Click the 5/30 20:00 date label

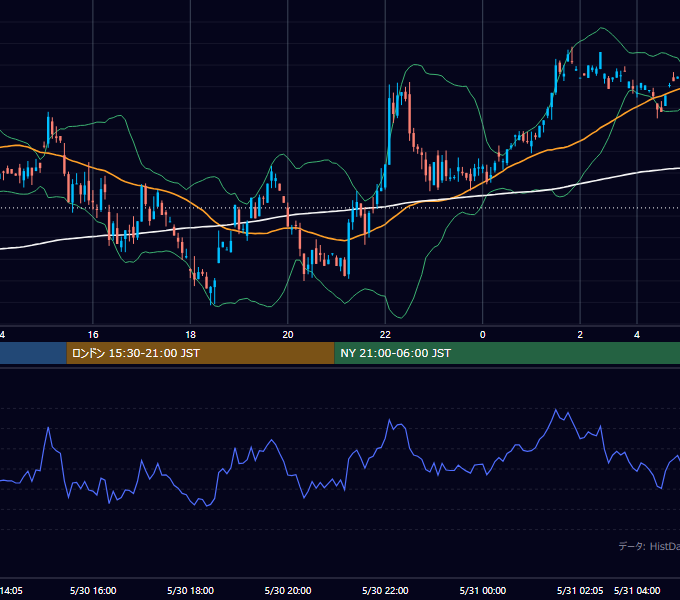point(288,590)
